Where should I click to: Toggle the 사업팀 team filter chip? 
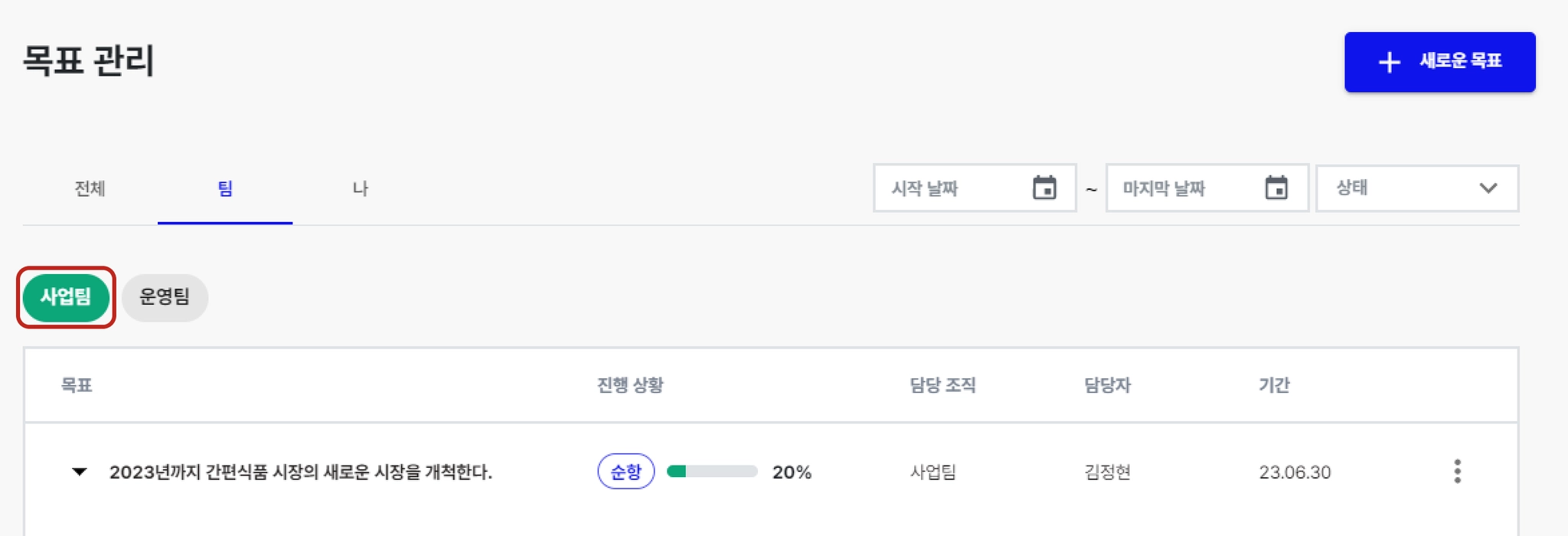(x=66, y=297)
